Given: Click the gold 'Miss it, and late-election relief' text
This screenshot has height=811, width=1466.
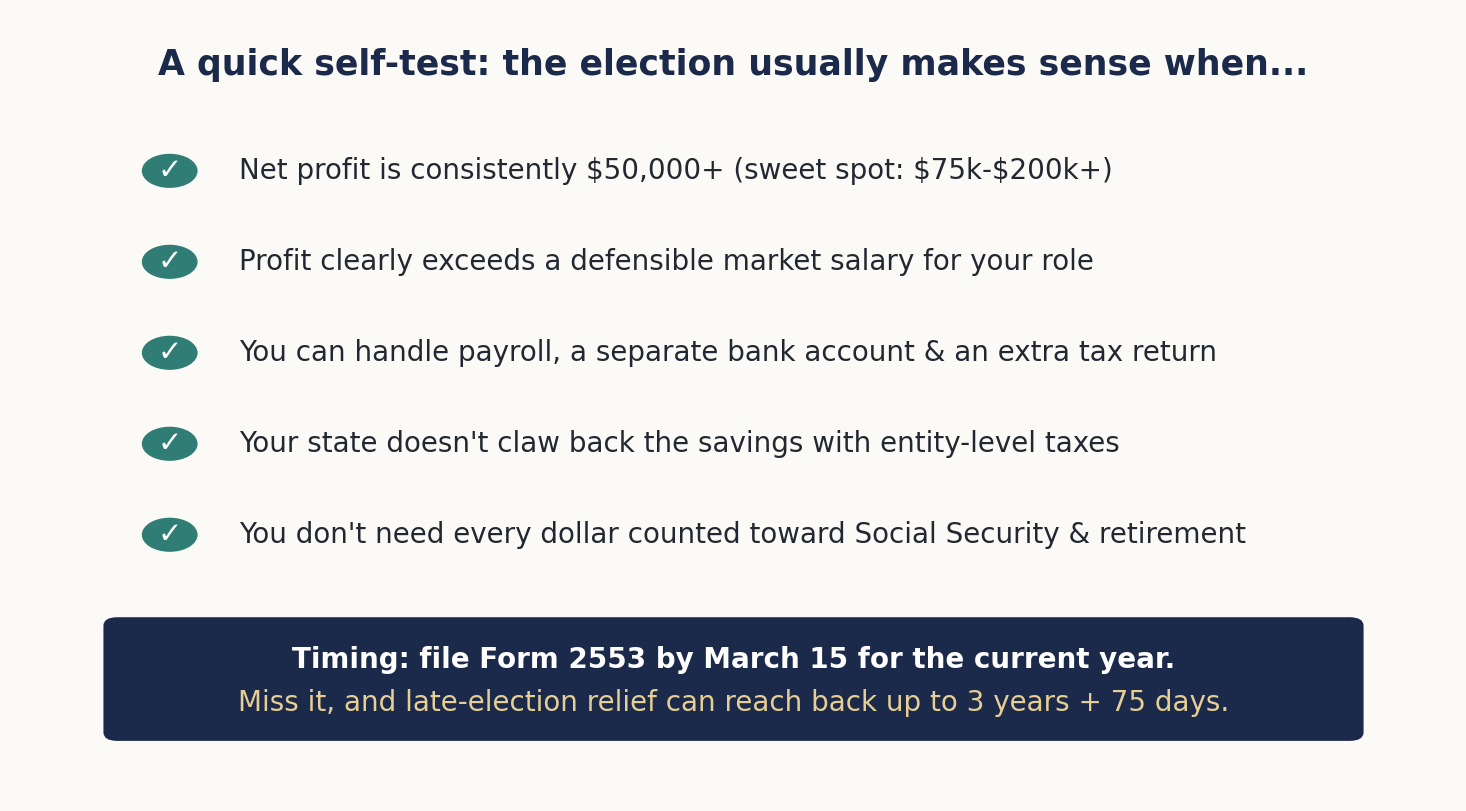Looking at the screenshot, I should (733, 703).
